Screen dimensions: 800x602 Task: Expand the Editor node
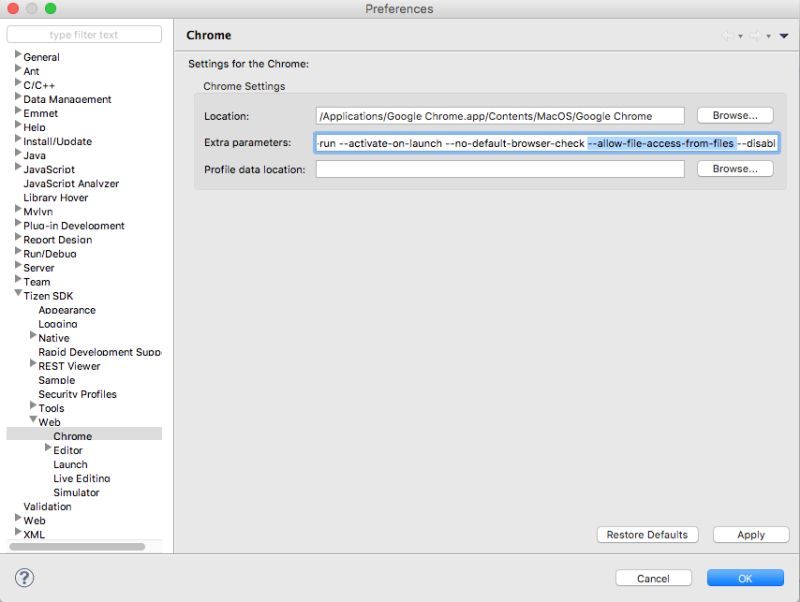tap(48, 447)
